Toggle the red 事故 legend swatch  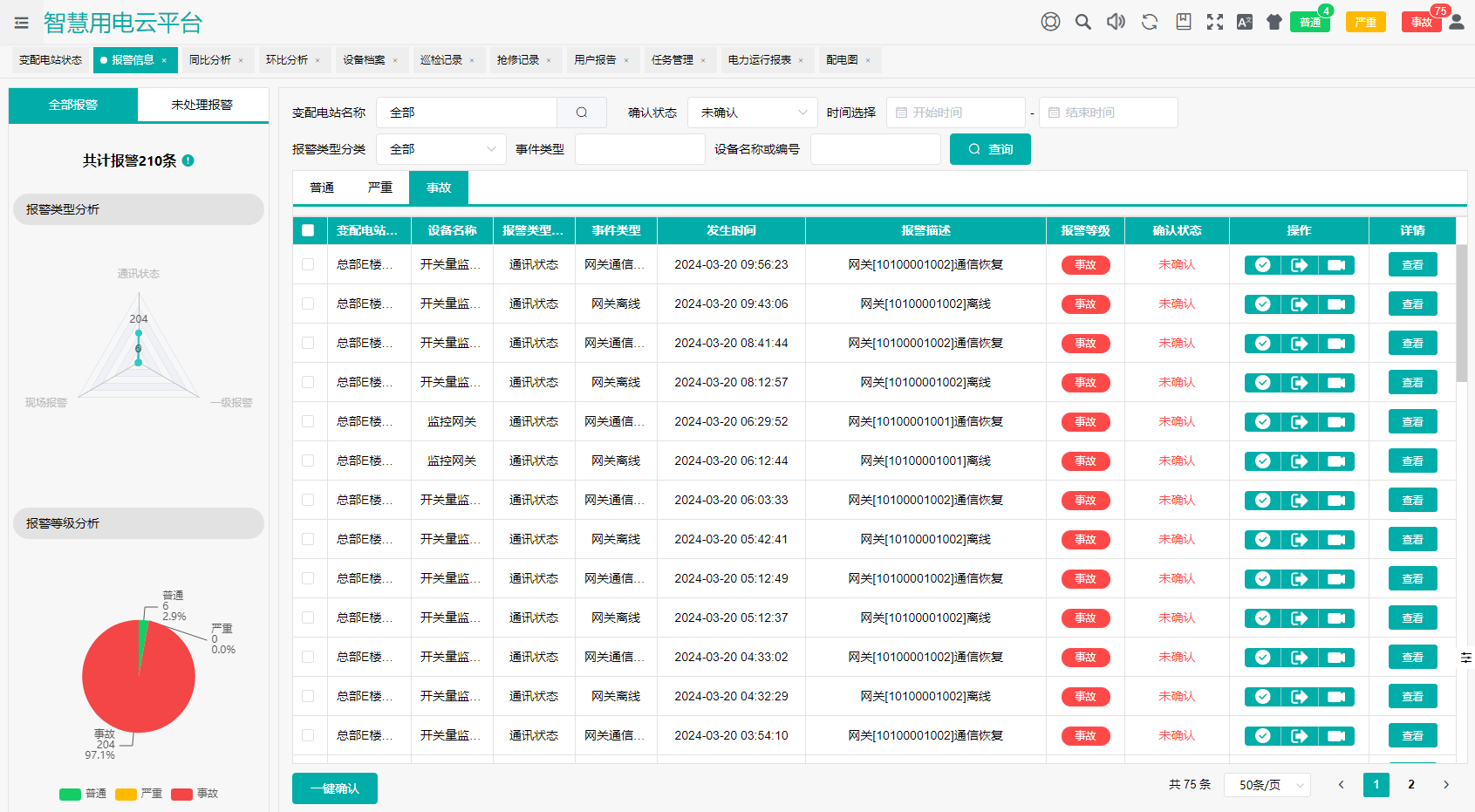pos(181,795)
